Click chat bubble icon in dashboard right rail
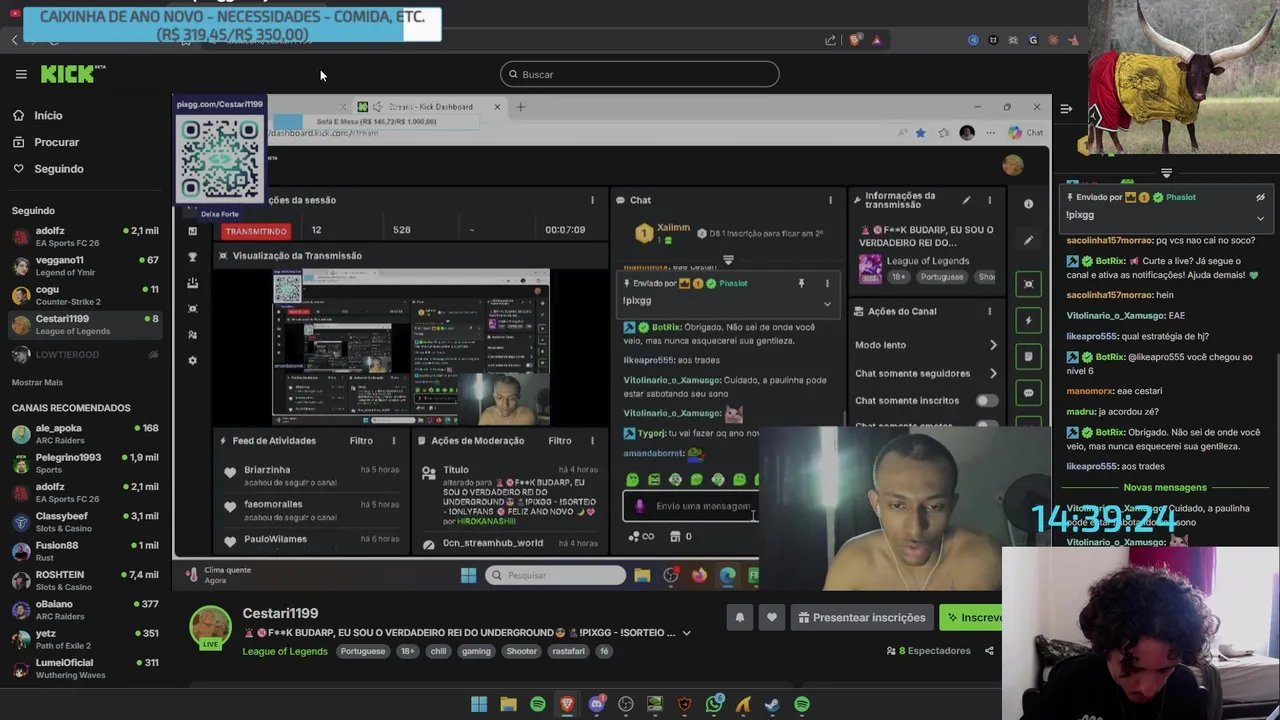This screenshot has width=1280, height=720. pyautogui.click(x=1028, y=393)
